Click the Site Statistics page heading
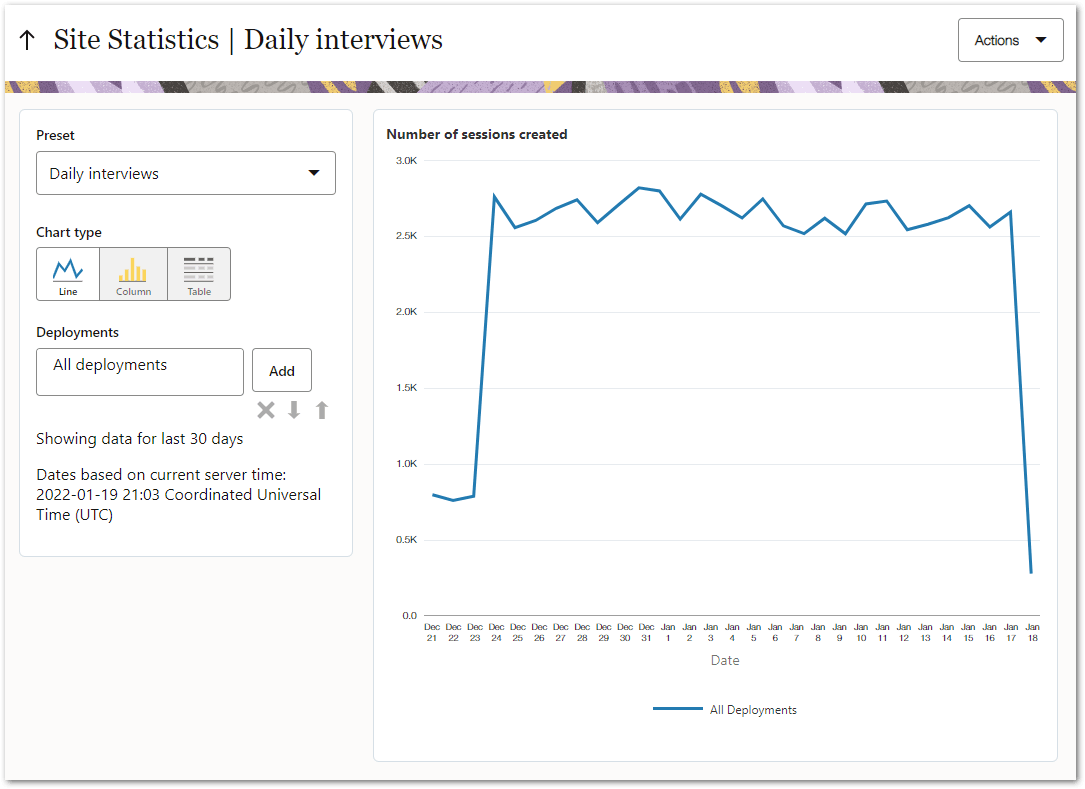This screenshot has height=789, width=1085. (134, 40)
